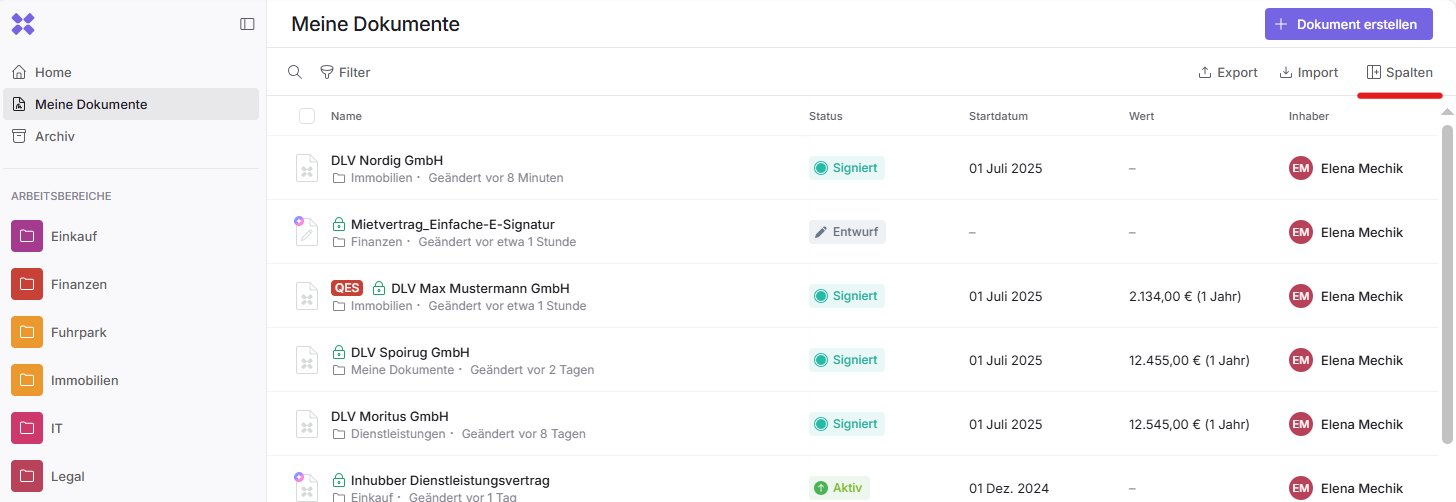Click the document icon of DLV Nordig GmbH

[307, 168]
